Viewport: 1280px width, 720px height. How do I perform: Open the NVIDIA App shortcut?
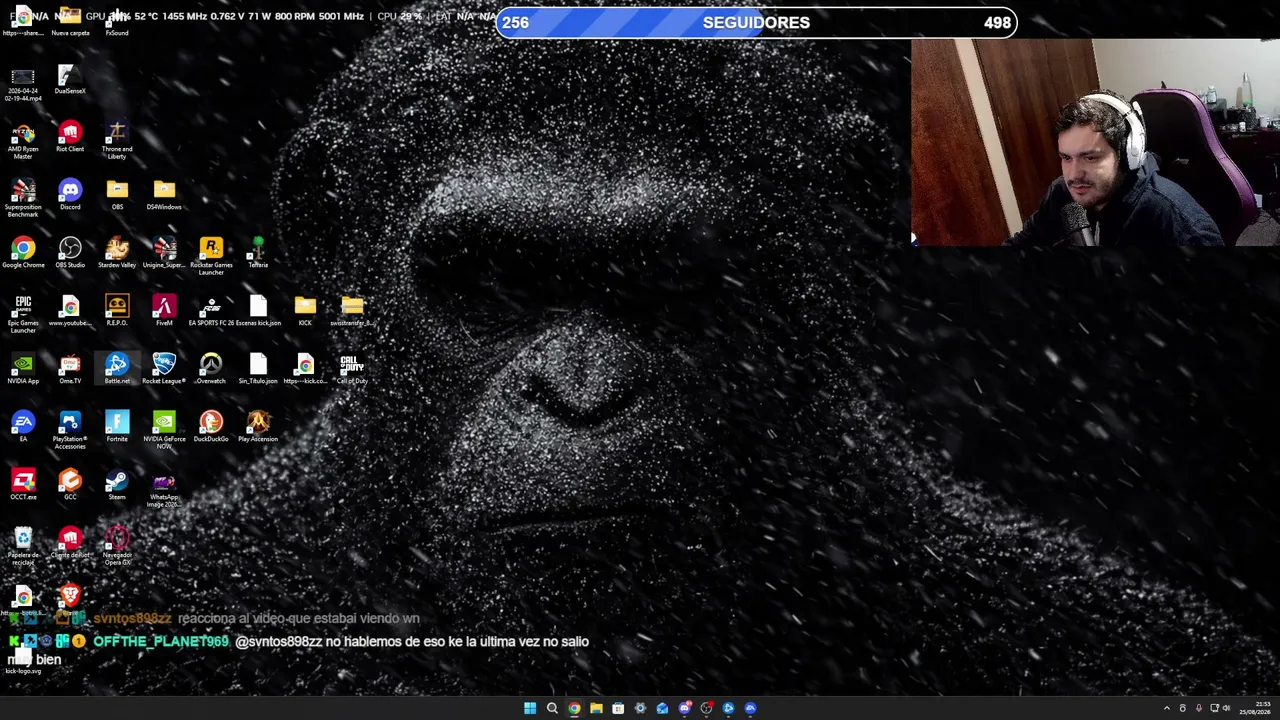click(23, 369)
